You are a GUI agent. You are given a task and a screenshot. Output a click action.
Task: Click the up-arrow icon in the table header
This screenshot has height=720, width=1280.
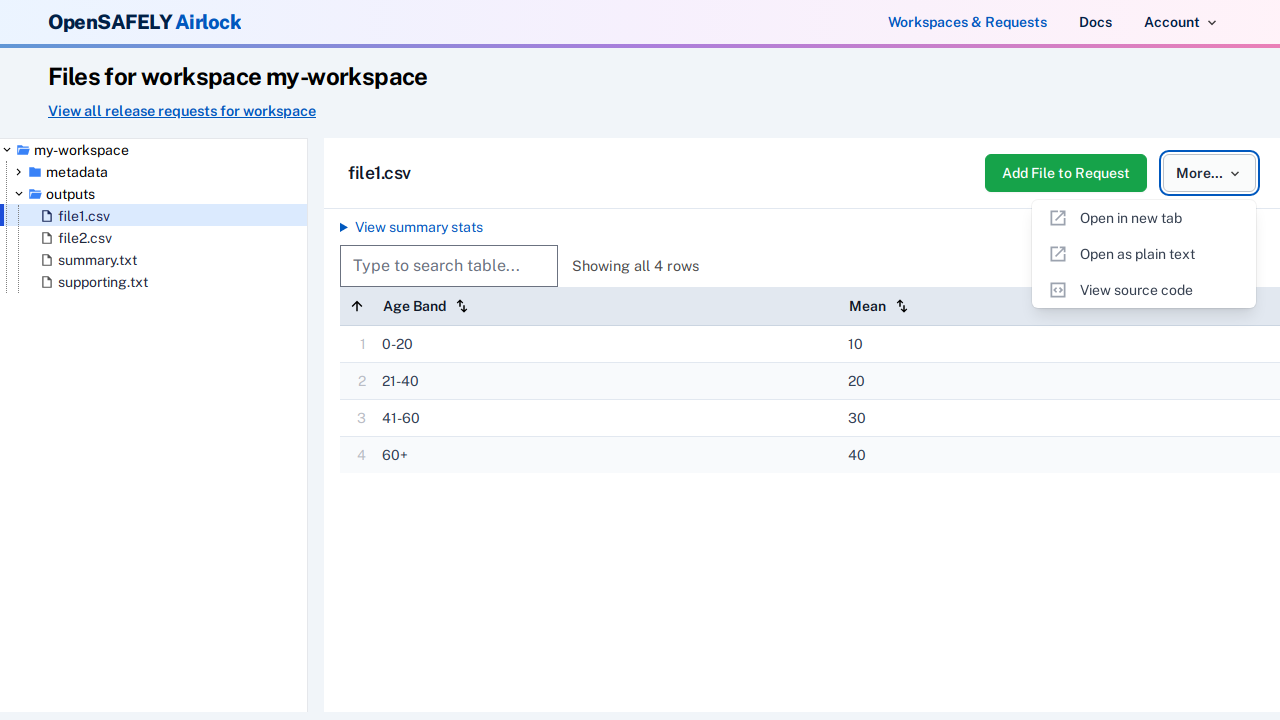pos(357,306)
